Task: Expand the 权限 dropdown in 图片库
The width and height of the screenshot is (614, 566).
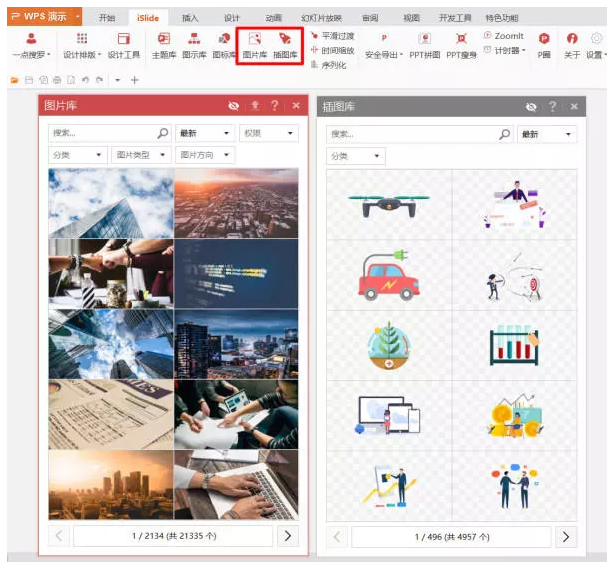Action: [269, 133]
